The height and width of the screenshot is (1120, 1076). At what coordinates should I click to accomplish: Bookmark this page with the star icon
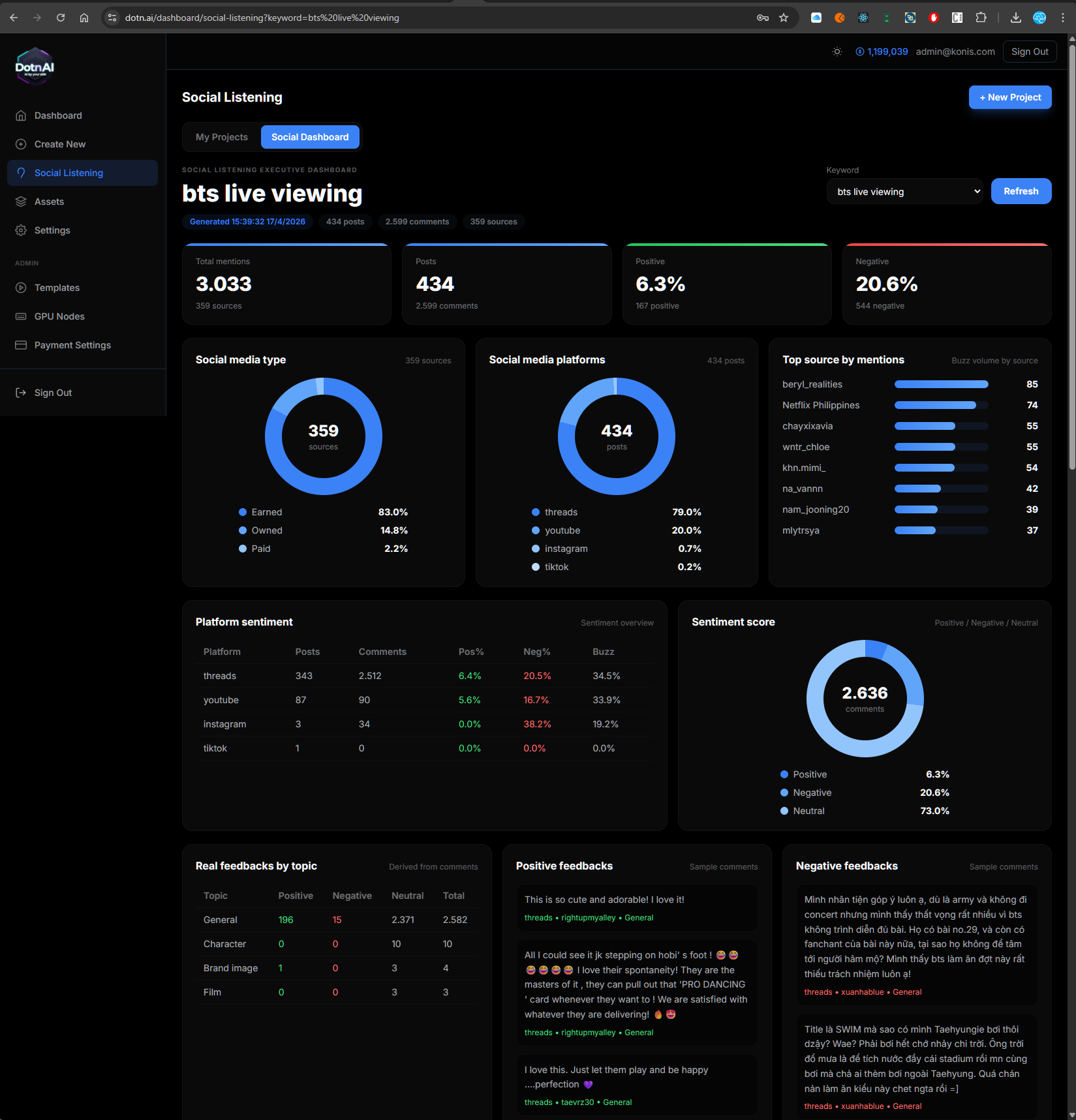[x=784, y=18]
